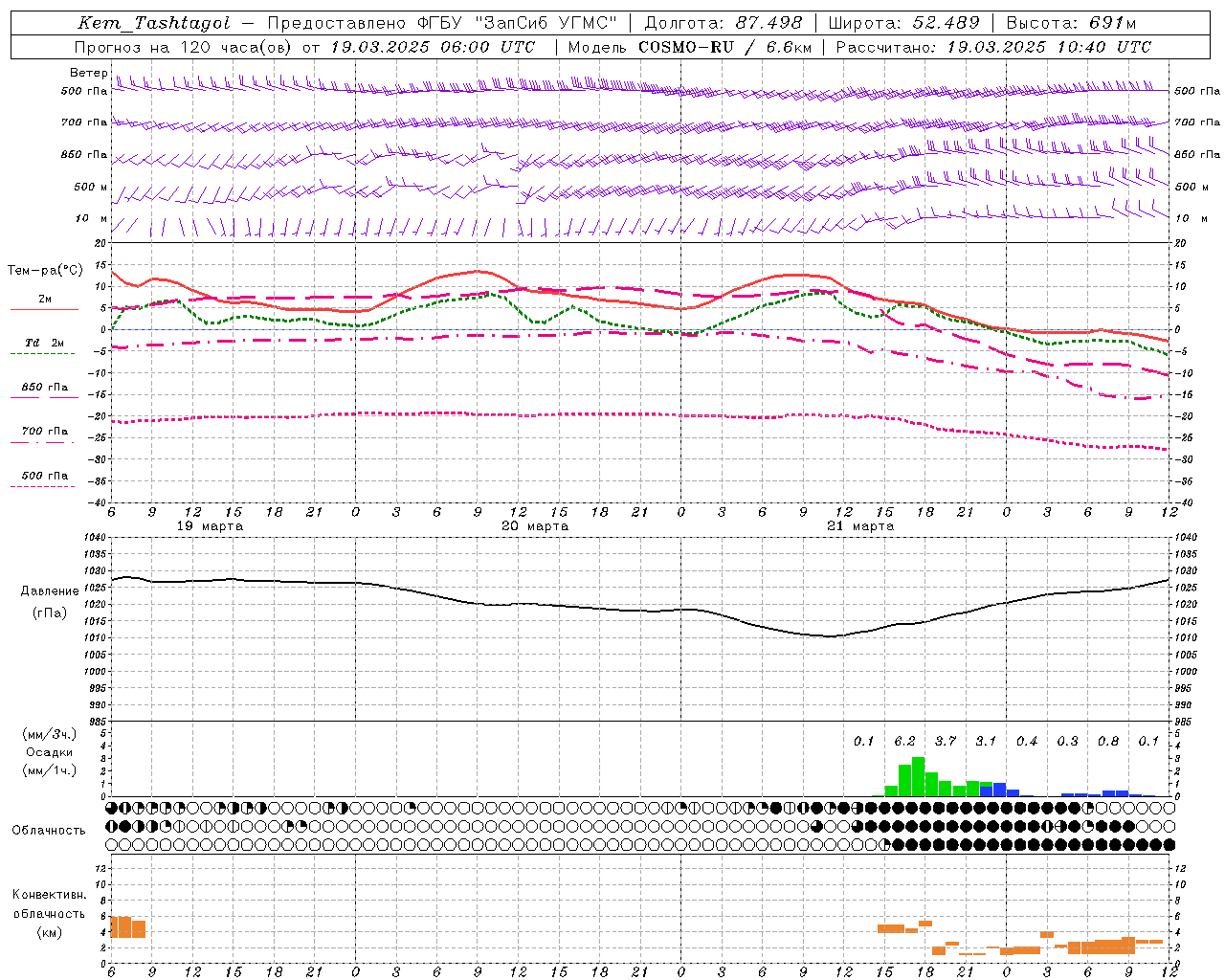Select the 850 гПа temperature legend label

(x=45, y=388)
